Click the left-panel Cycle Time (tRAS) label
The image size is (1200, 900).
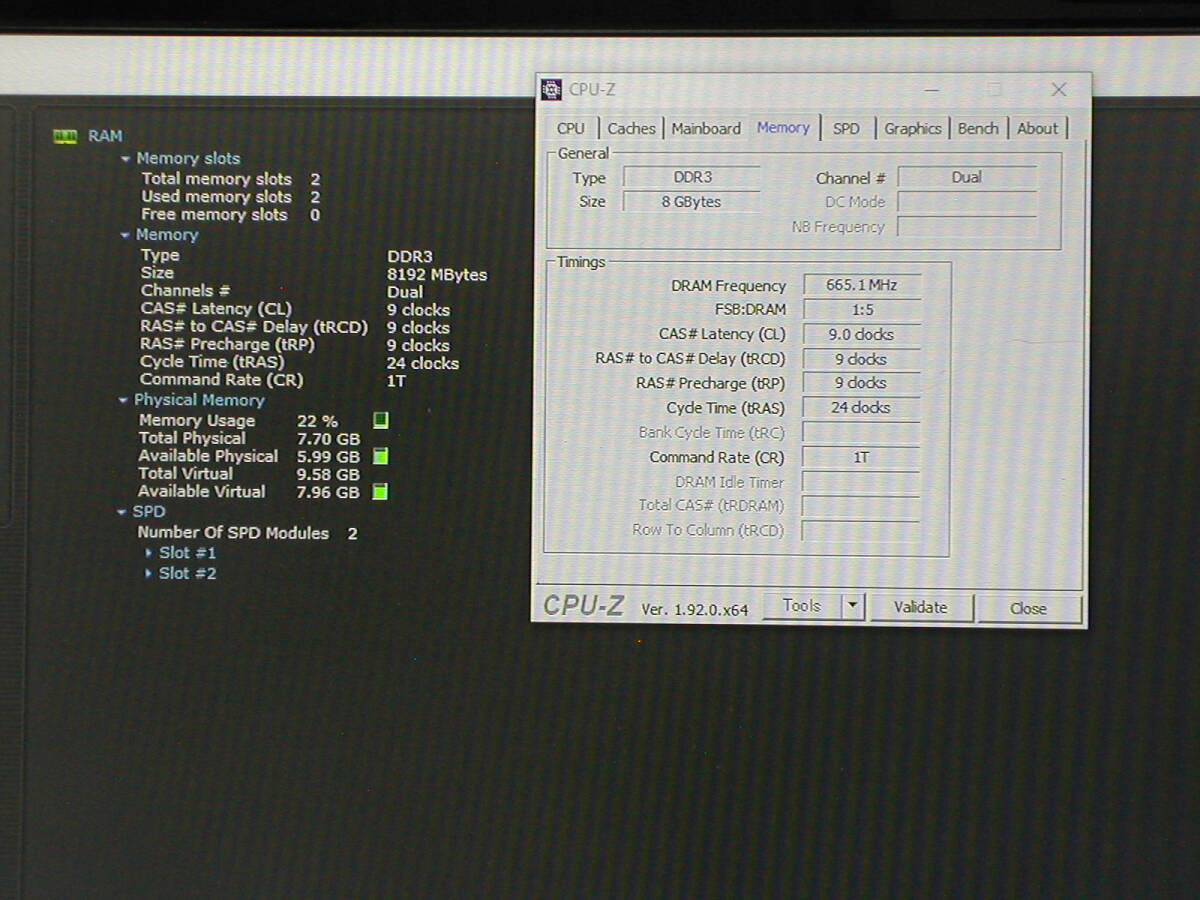tap(212, 362)
